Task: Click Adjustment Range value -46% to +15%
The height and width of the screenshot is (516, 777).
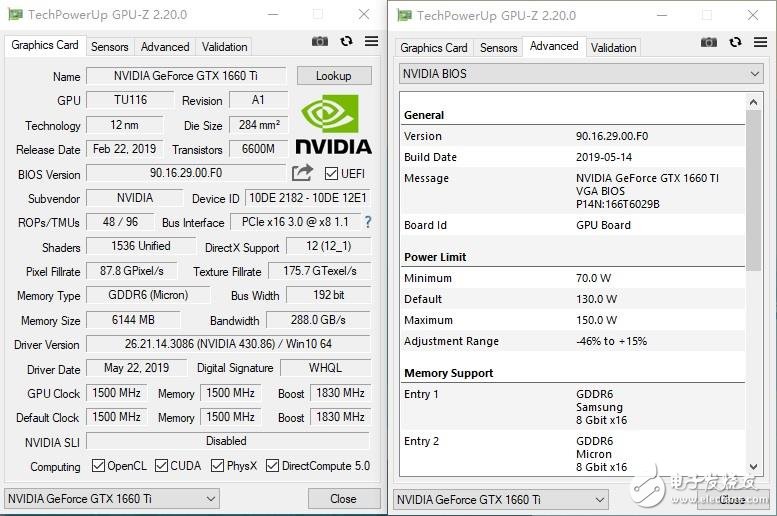Action: [611, 341]
